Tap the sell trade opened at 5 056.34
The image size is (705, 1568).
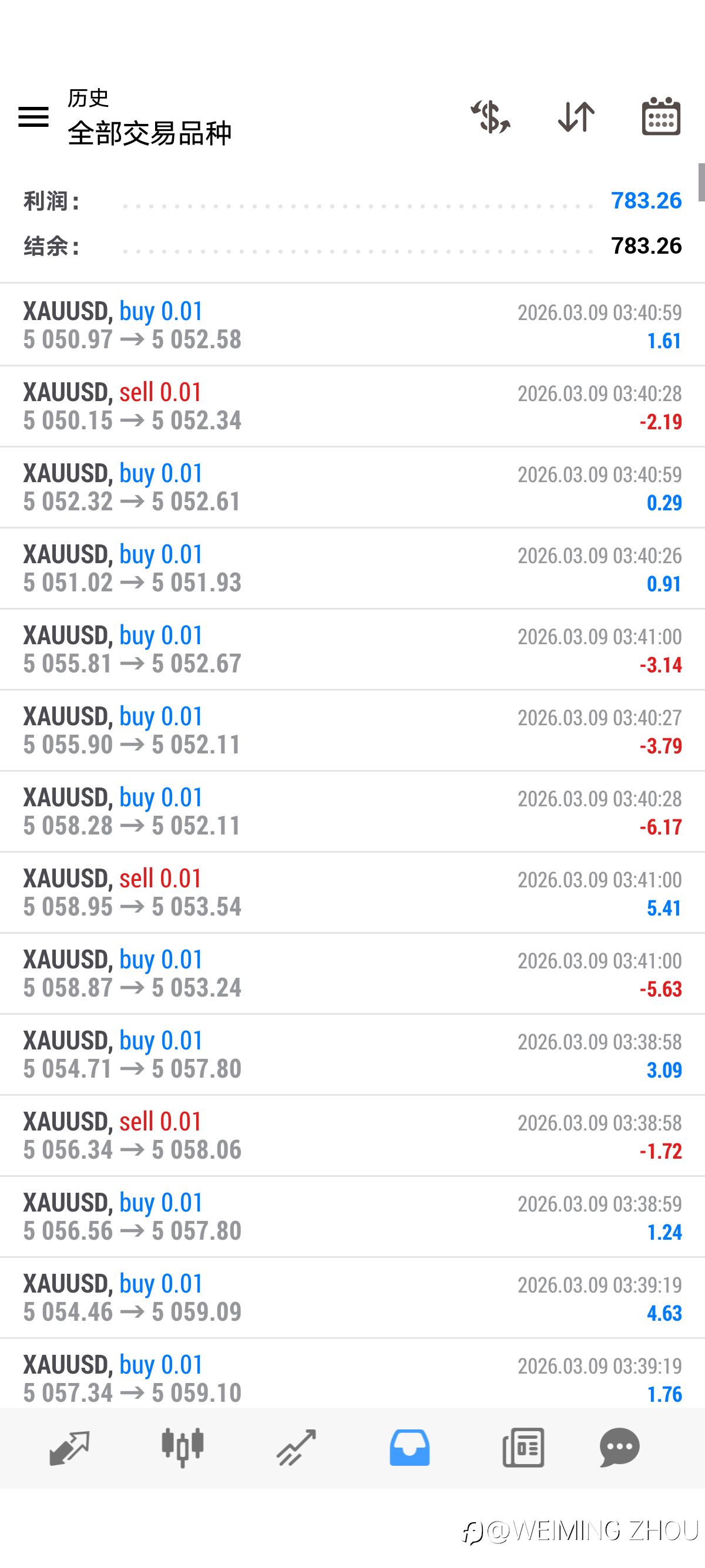click(352, 1135)
